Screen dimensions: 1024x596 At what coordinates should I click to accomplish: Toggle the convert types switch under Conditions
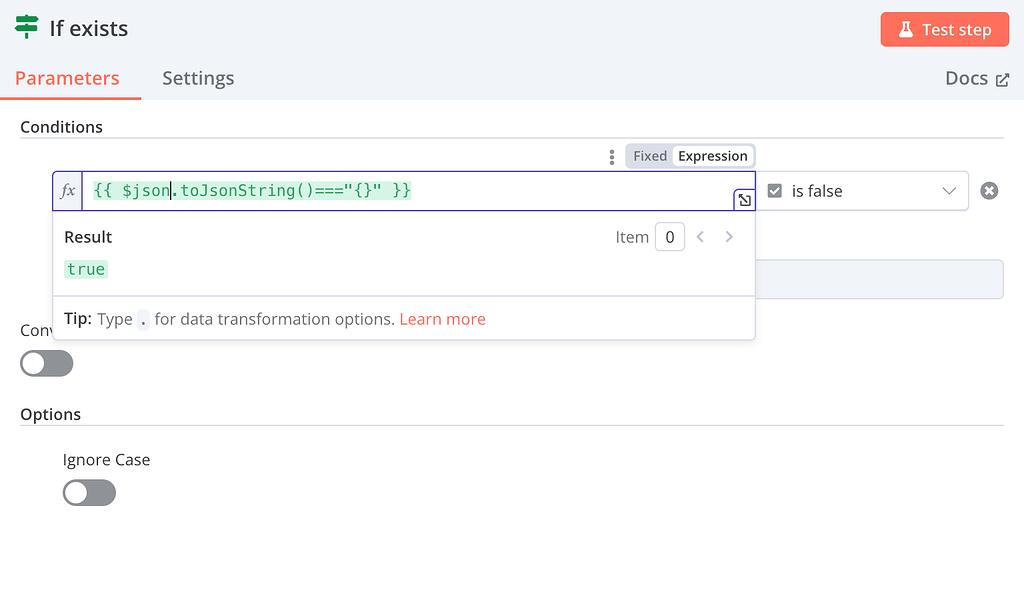(x=47, y=363)
